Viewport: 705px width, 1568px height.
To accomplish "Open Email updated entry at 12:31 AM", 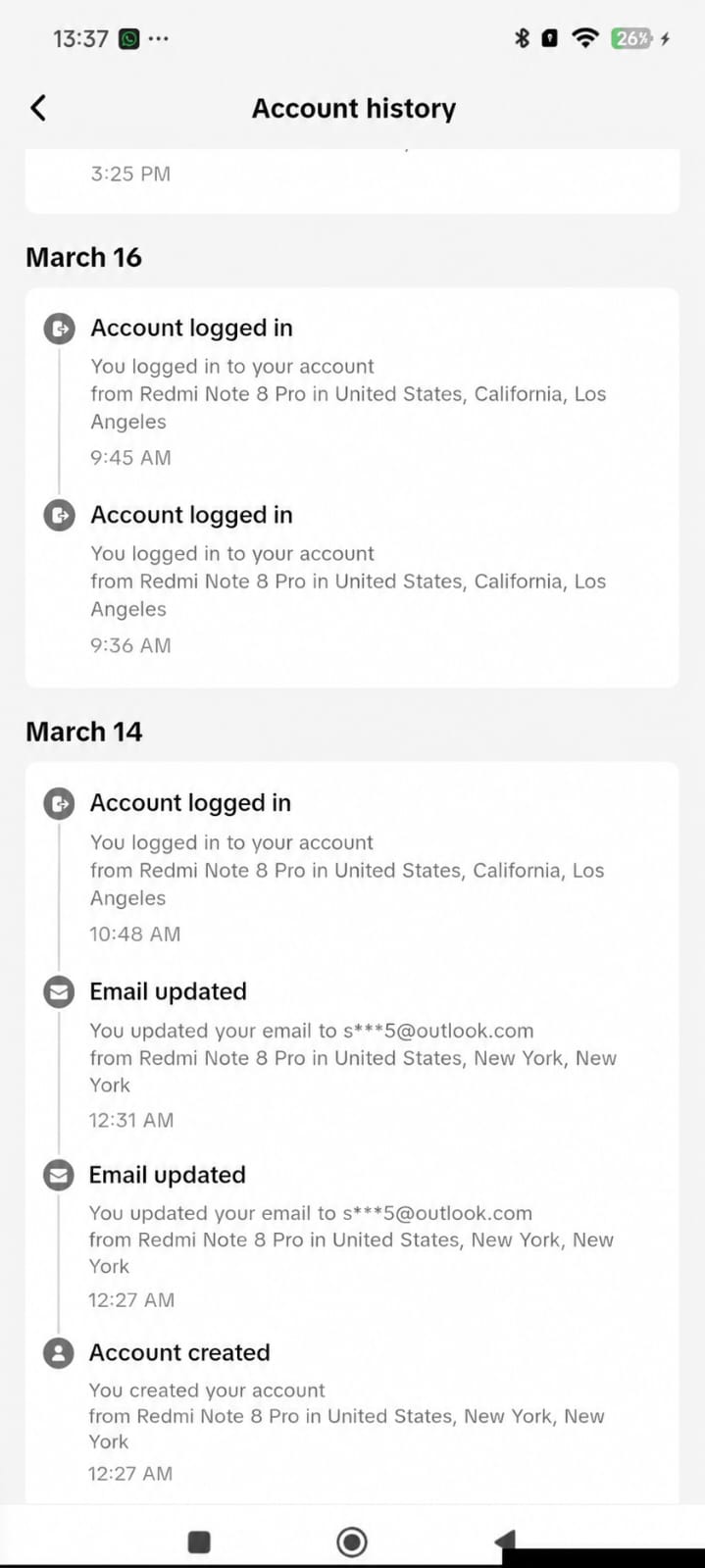I will tap(168, 991).
